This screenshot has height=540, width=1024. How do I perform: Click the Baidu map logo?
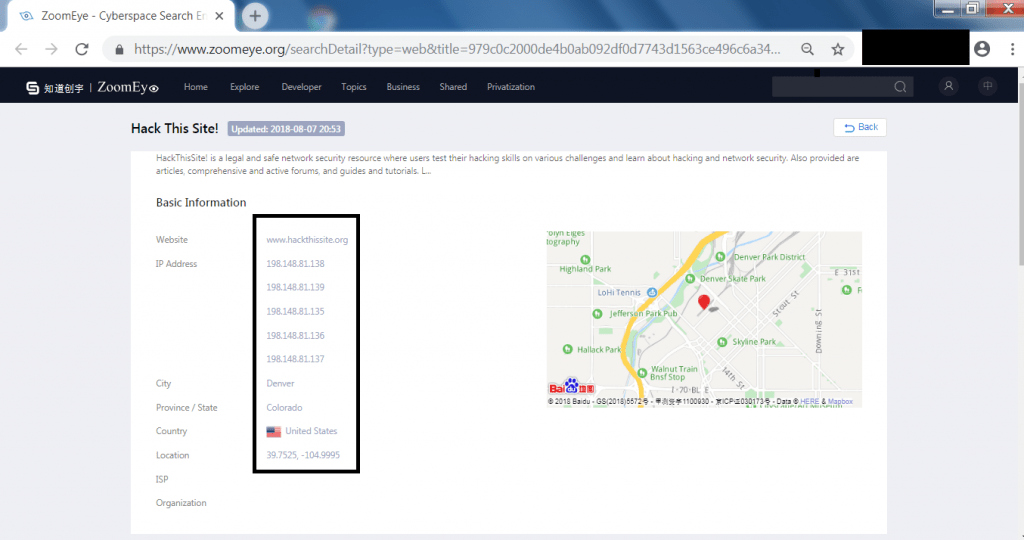coord(571,387)
